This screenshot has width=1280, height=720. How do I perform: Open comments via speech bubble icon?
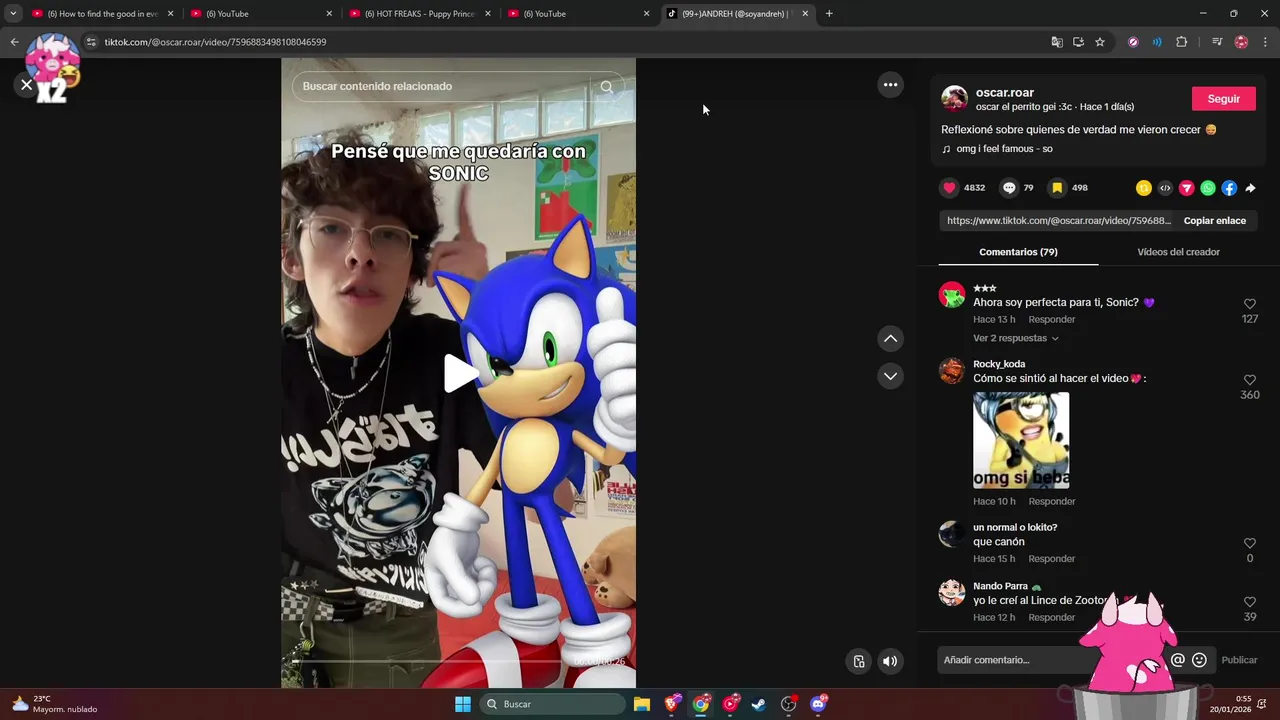[1009, 188]
